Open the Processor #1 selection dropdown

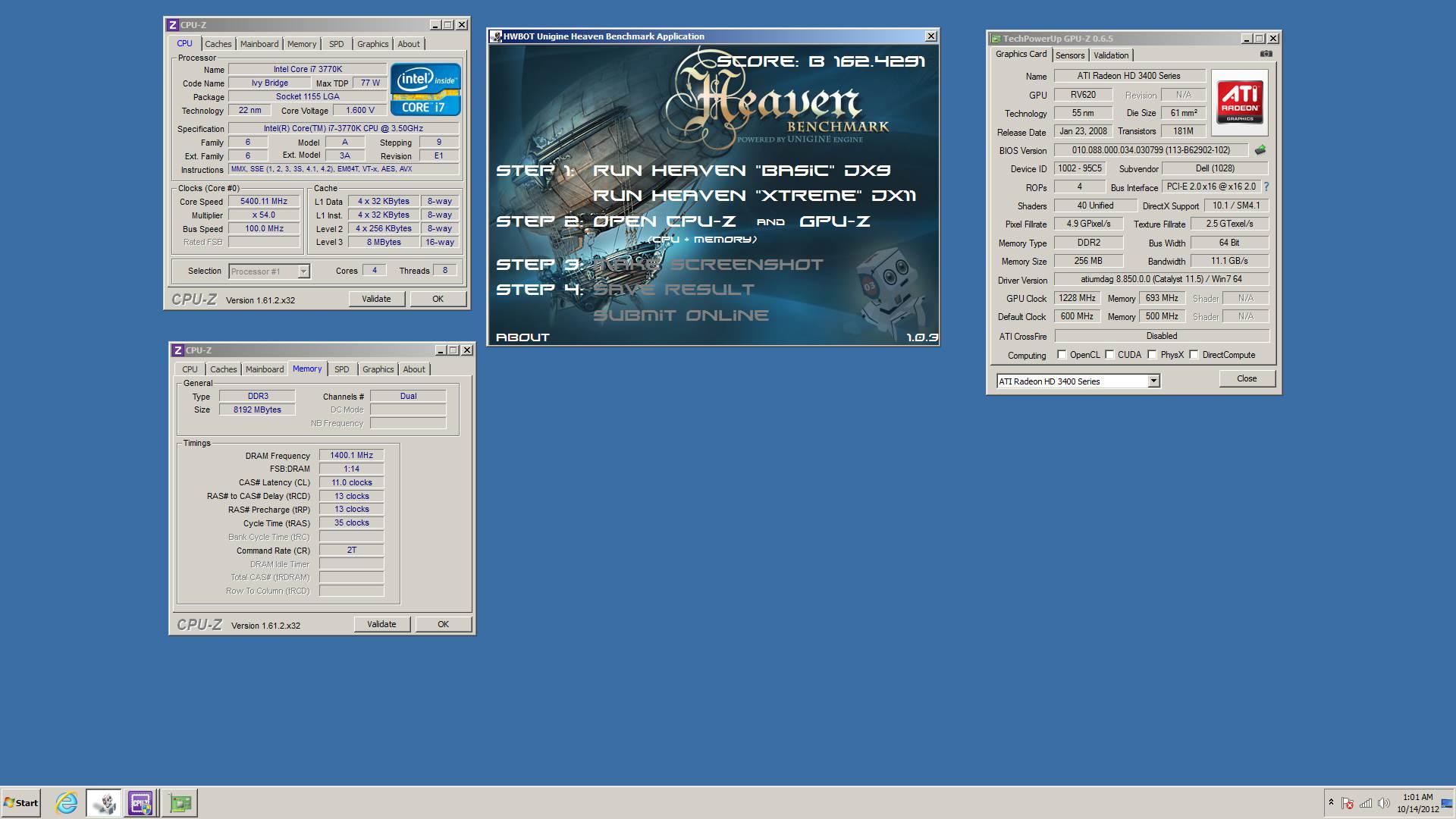coord(303,271)
